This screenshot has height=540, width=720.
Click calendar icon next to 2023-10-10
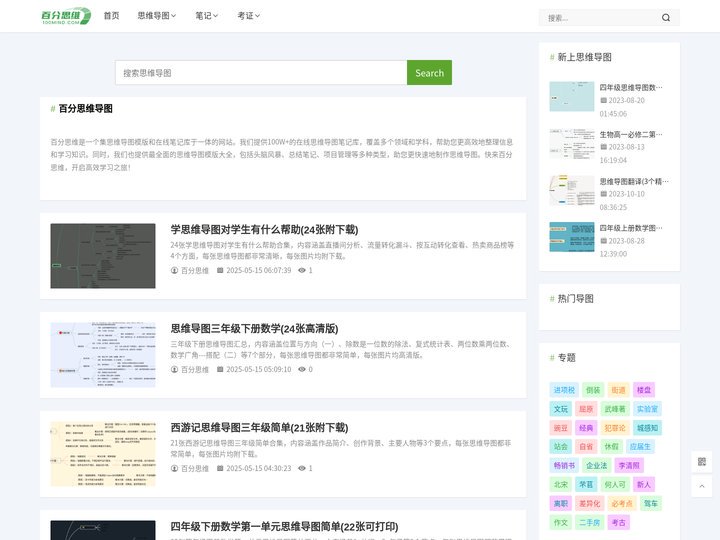pos(603,194)
